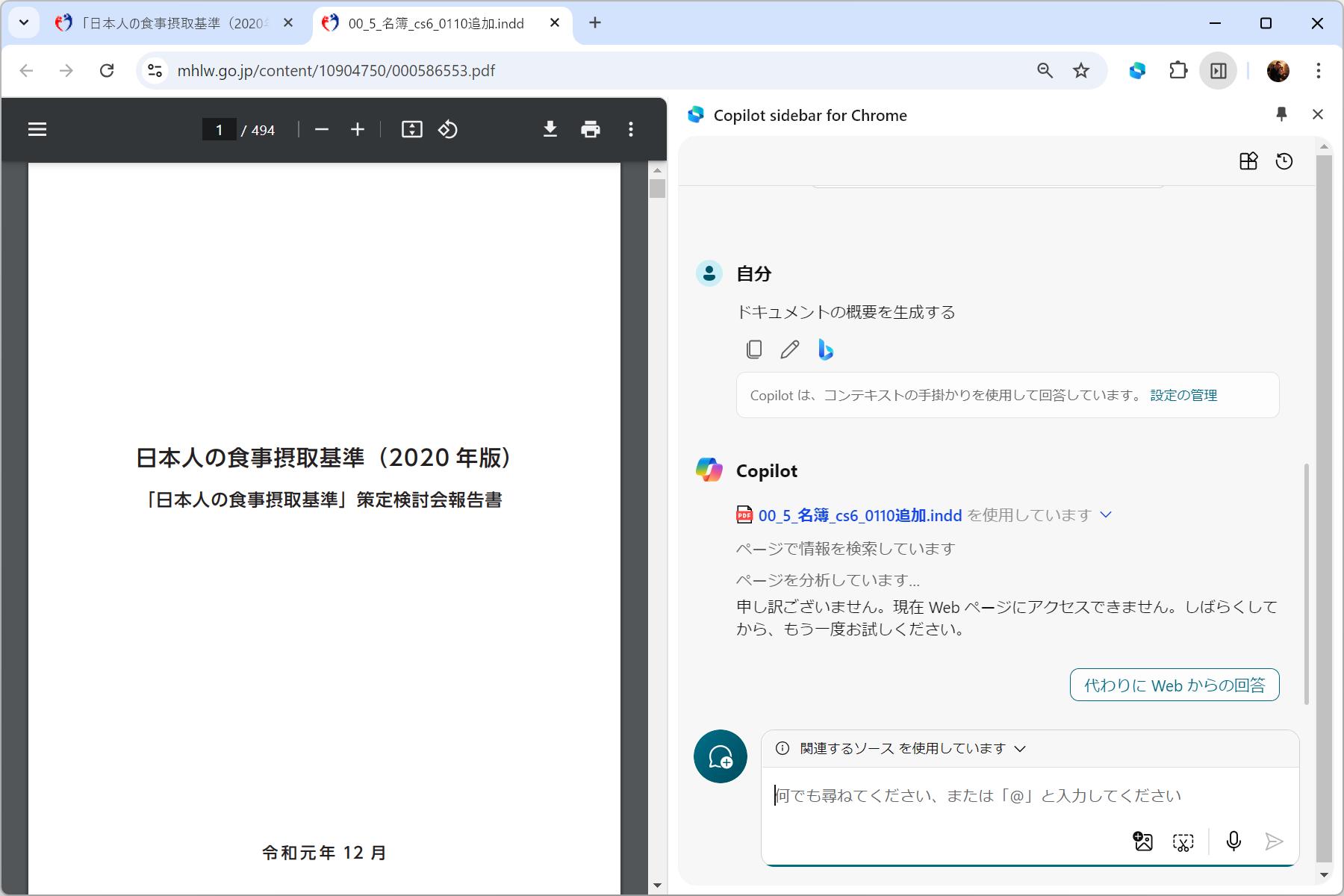This screenshot has width=1344, height=896.
Task: Click the PDF page number field
Action: 219,130
